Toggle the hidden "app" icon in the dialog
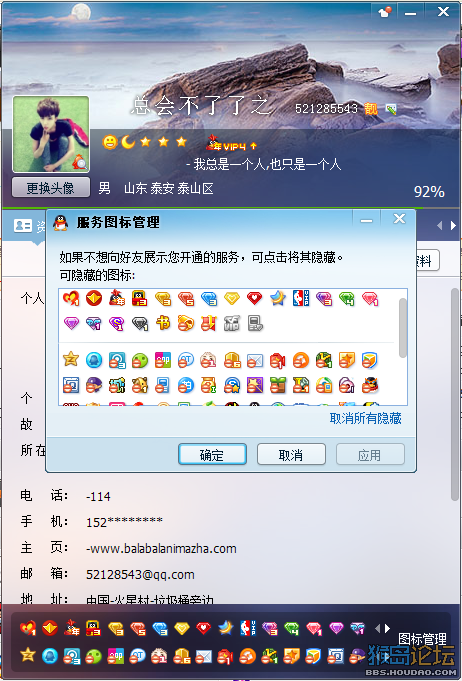The image size is (462, 681). click(163, 360)
